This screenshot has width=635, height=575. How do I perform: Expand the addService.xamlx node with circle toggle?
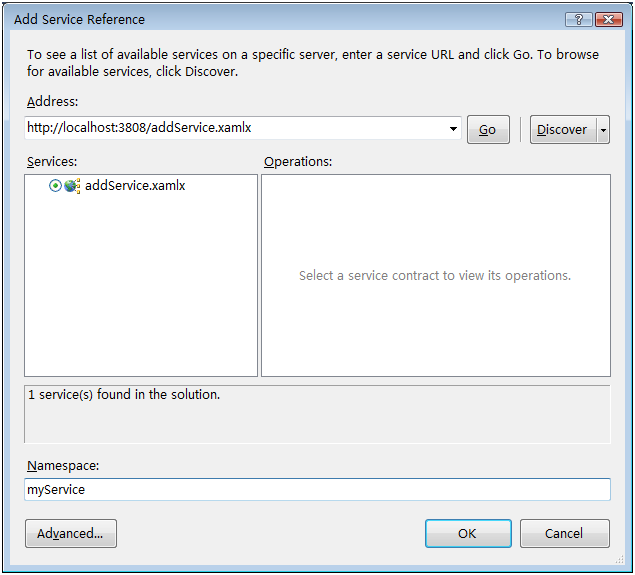coord(55,185)
